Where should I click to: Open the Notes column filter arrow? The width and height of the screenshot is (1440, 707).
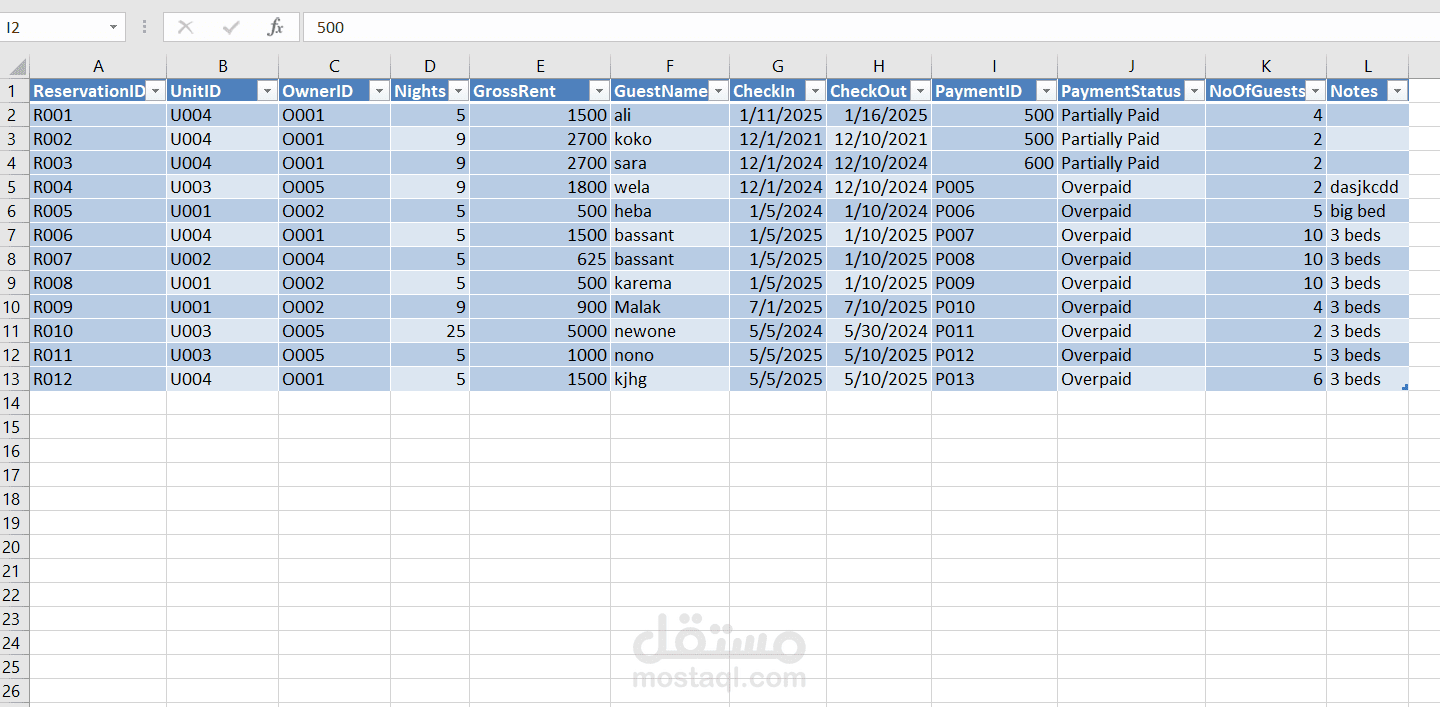tap(1397, 91)
